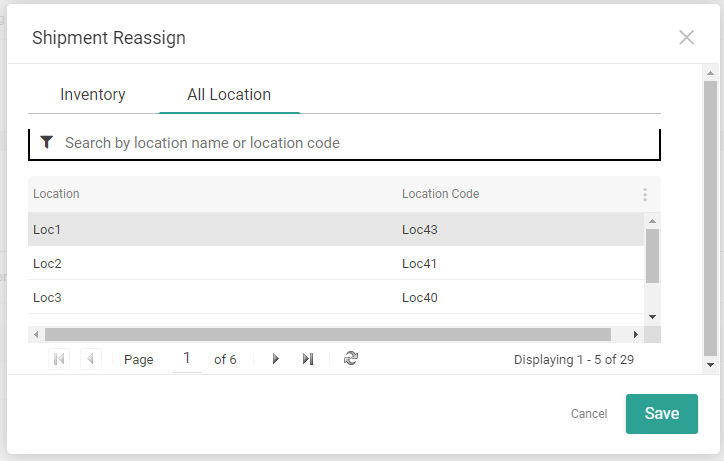Click the grid vertical scrollbar up arrow
Image resolution: width=724 pixels, height=461 pixels.
point(652,221)
